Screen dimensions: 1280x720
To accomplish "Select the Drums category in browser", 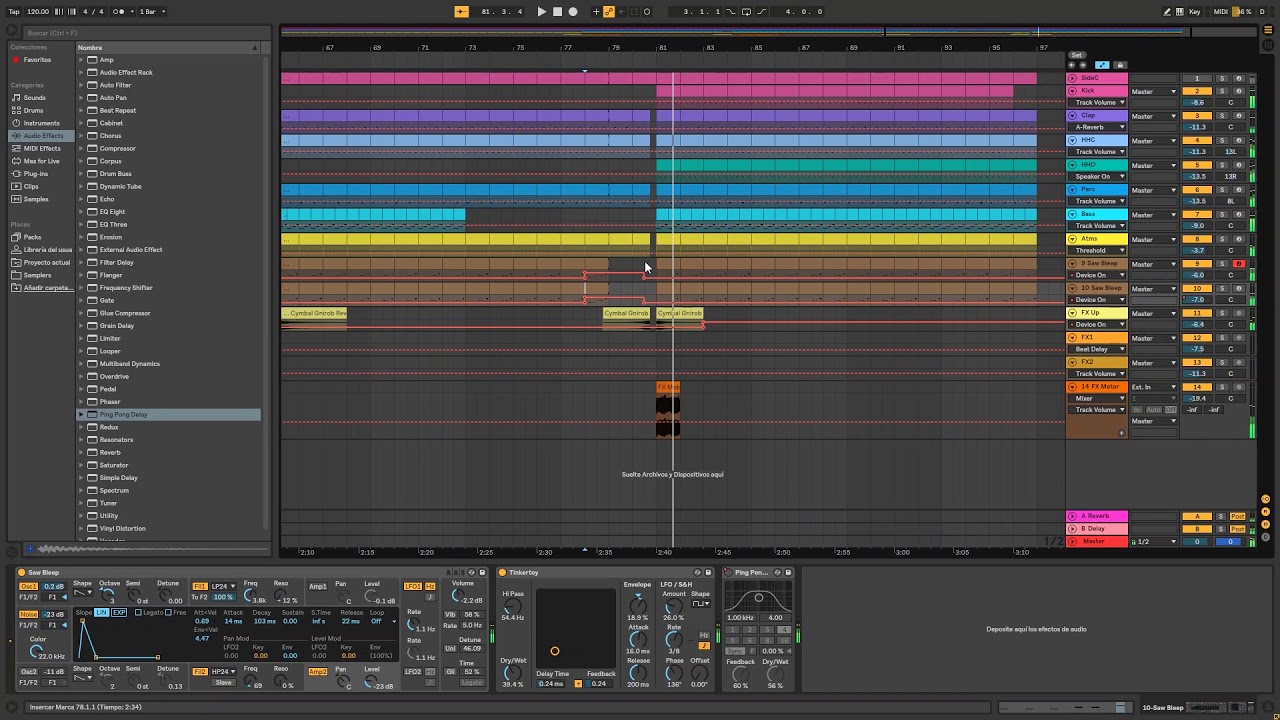I will click(34, 110).
